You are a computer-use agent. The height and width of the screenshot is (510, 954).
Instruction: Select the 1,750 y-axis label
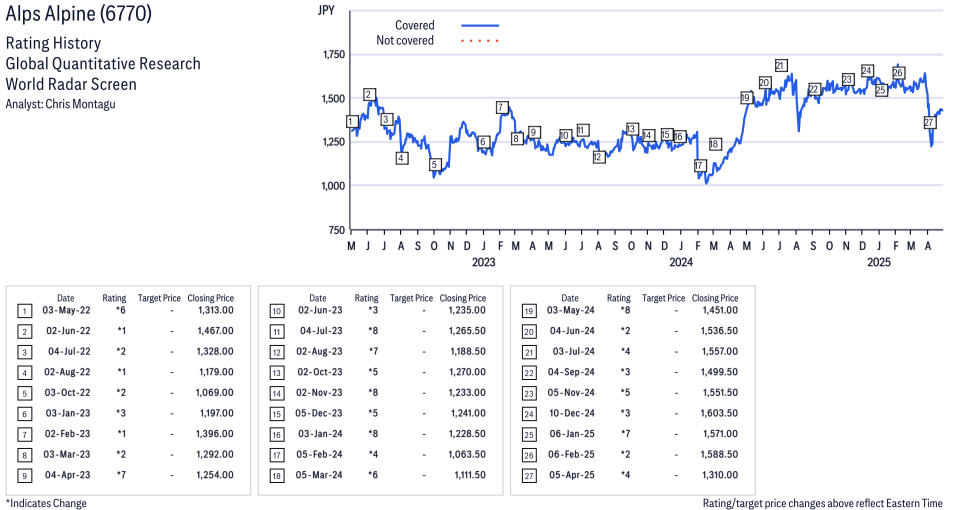[x=333, y=55]
